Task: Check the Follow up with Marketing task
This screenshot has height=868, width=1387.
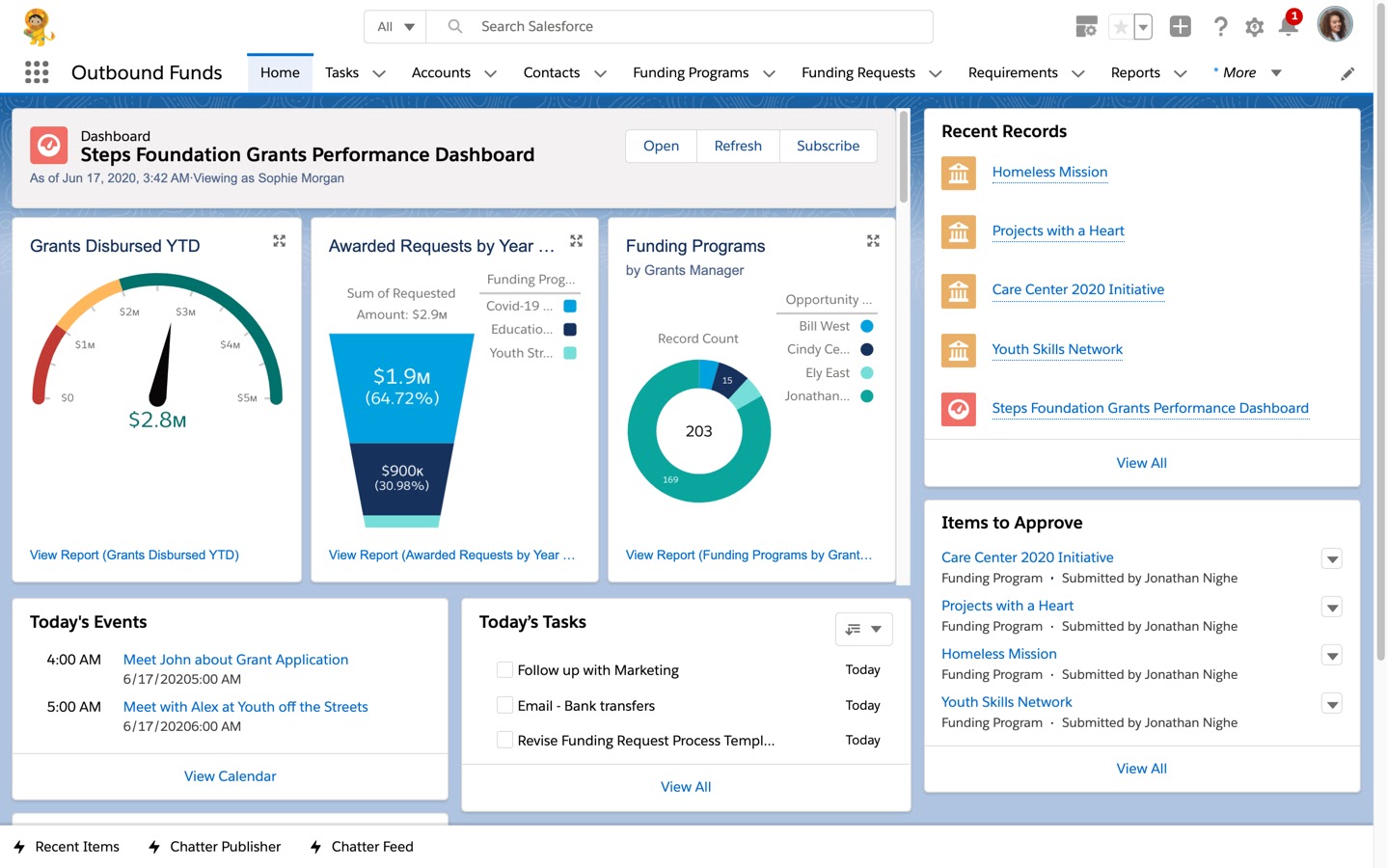Action: click(504, 669)
